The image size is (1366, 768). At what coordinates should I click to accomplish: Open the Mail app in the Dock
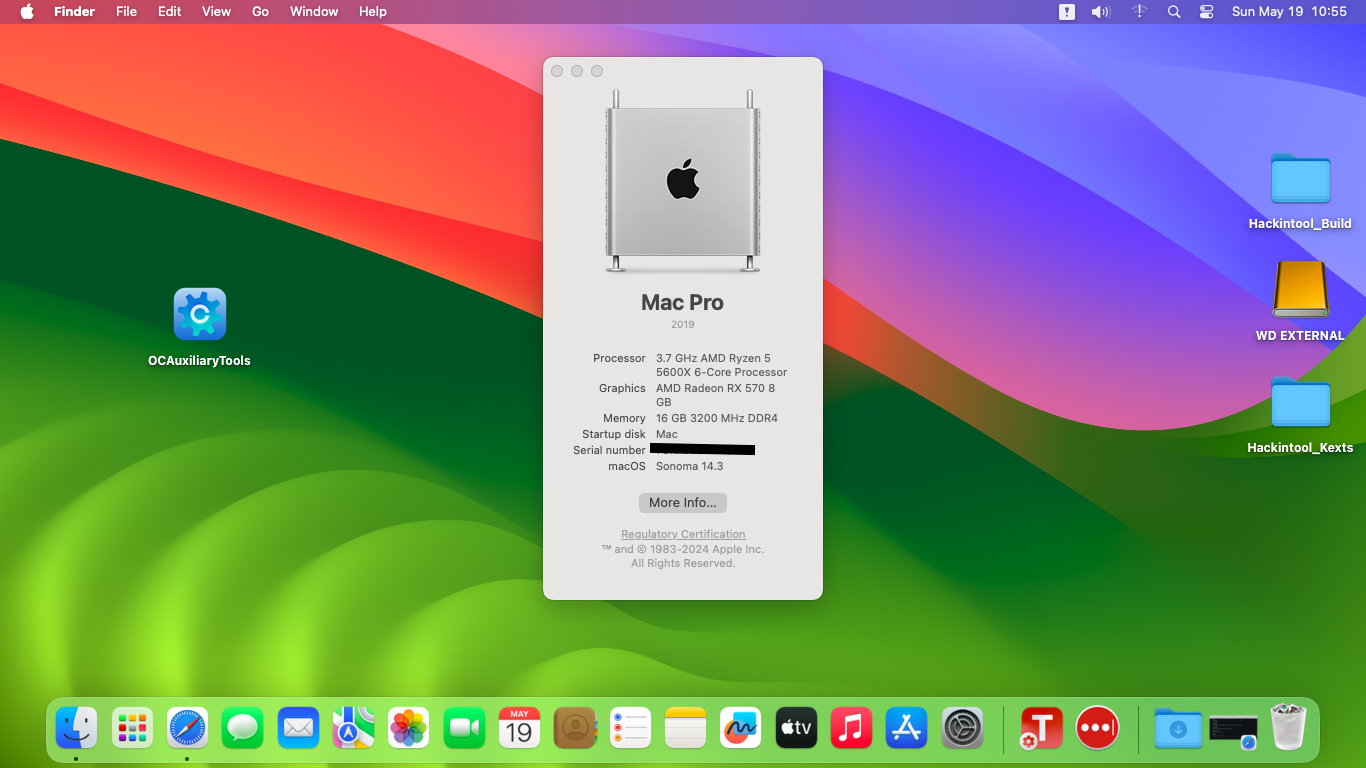[x=298, y=727]
